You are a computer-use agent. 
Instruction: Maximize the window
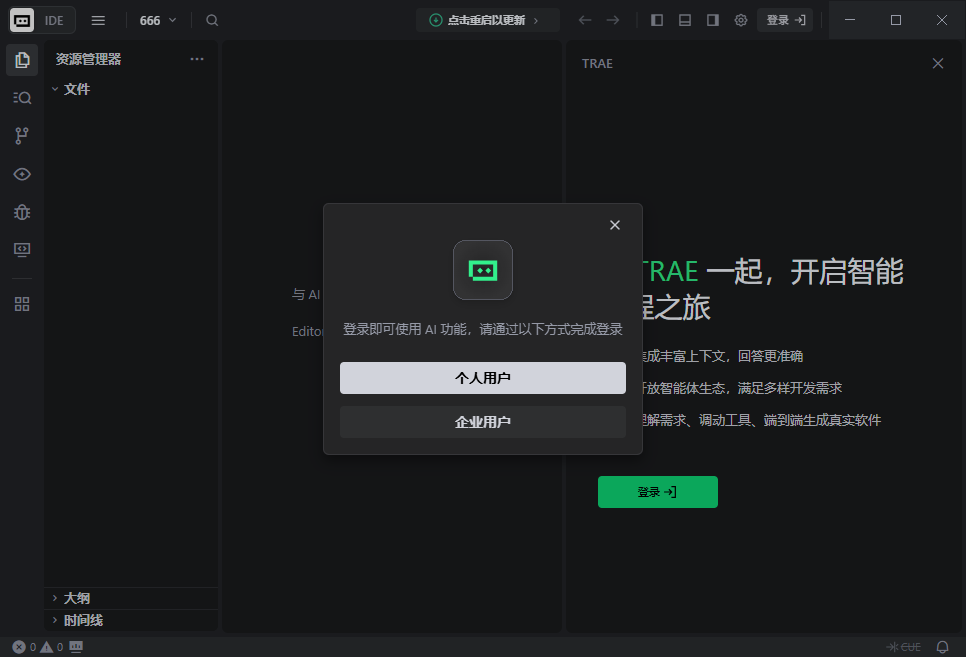click(x=896, y=20)
